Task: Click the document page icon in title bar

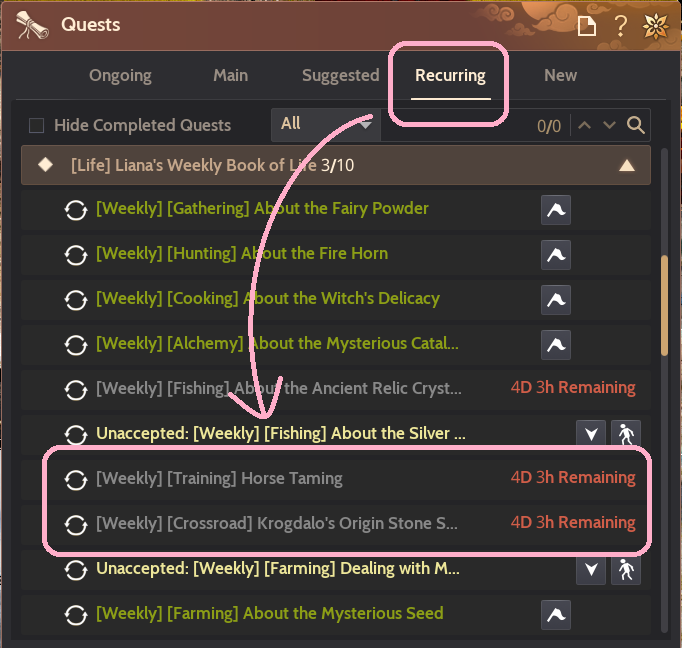Action: [587, 25]
